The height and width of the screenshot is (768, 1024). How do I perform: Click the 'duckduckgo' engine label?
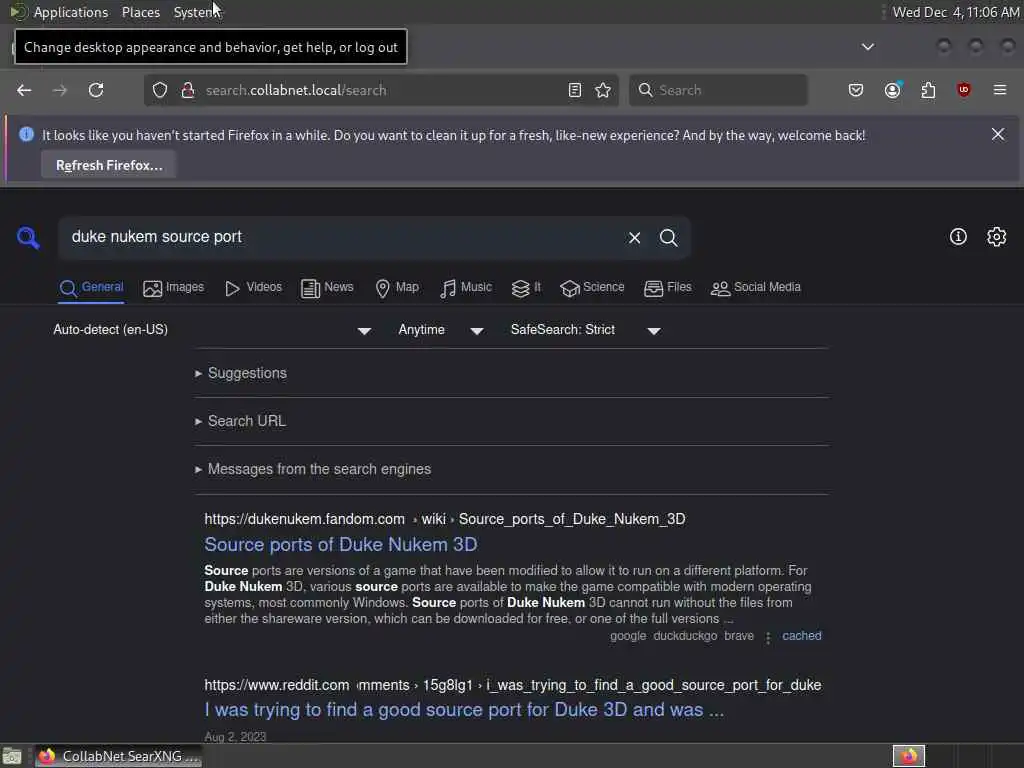685,635
